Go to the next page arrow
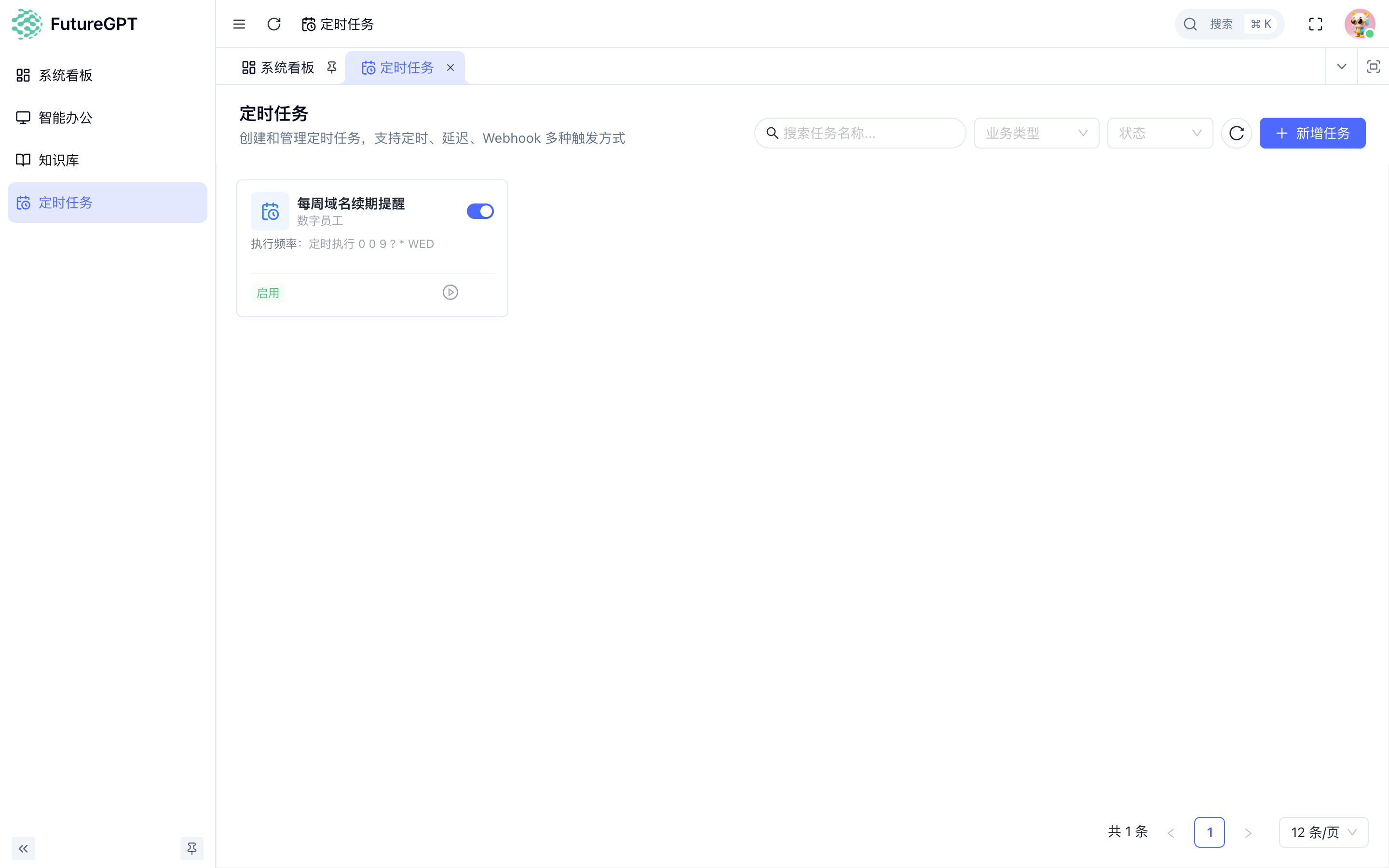This screenshot has width=1389, height=868. (1248, 832)
